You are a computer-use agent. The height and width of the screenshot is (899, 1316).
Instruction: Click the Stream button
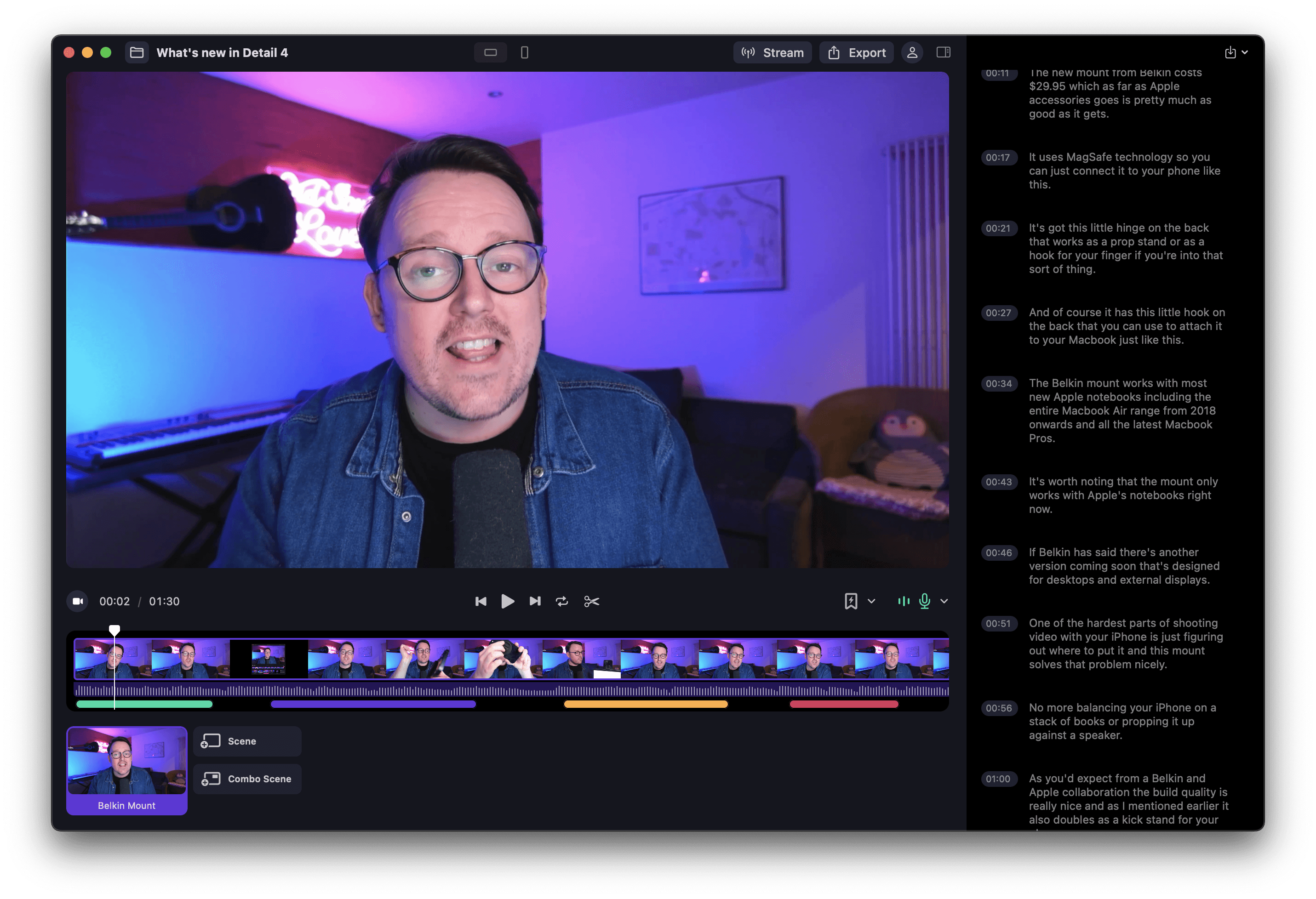[772, 53]
